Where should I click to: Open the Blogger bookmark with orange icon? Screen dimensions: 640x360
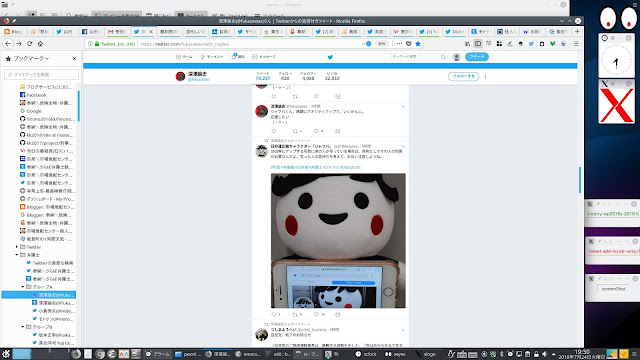[x=47, y=207]
